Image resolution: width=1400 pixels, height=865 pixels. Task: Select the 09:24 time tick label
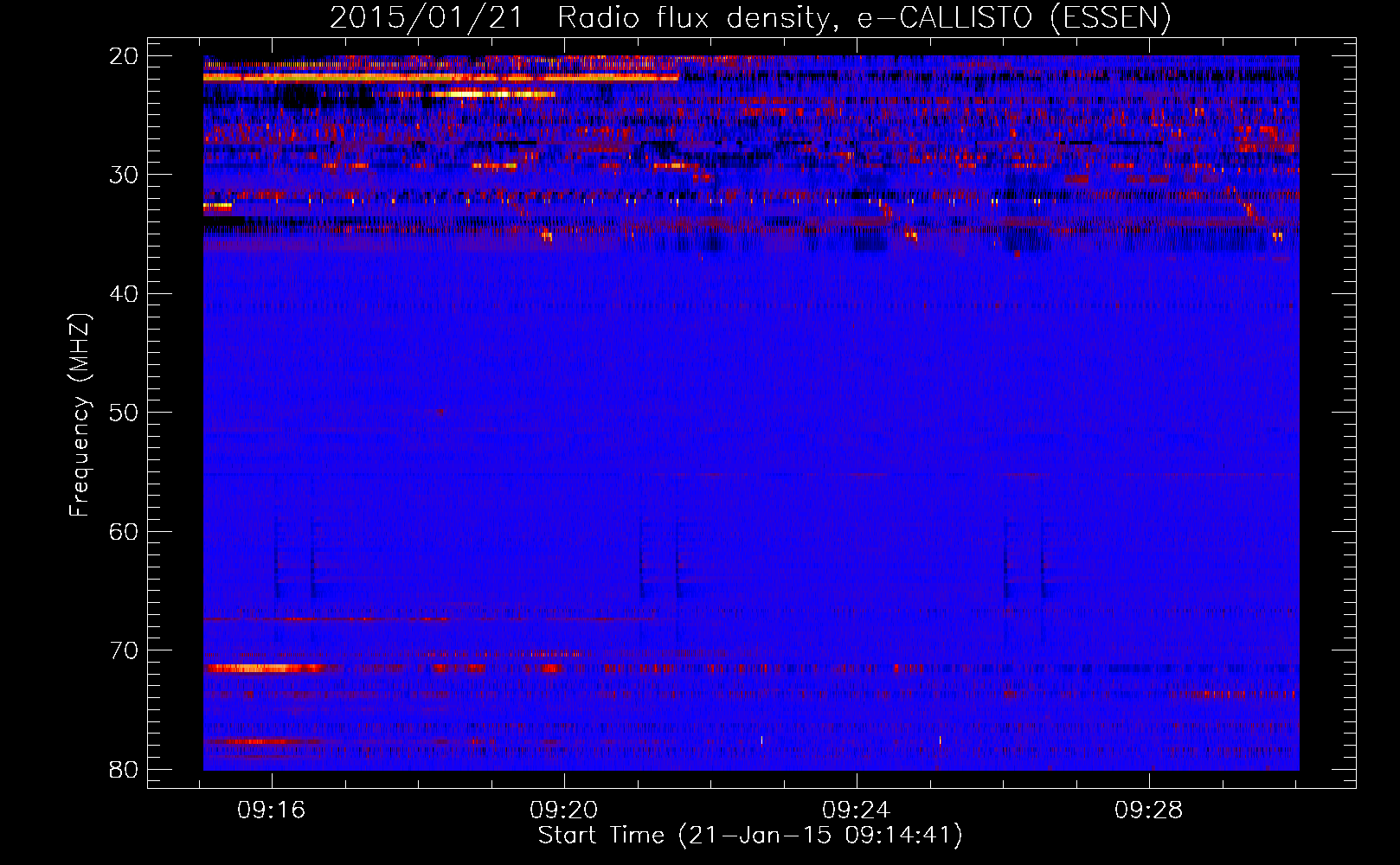[857, 811]
